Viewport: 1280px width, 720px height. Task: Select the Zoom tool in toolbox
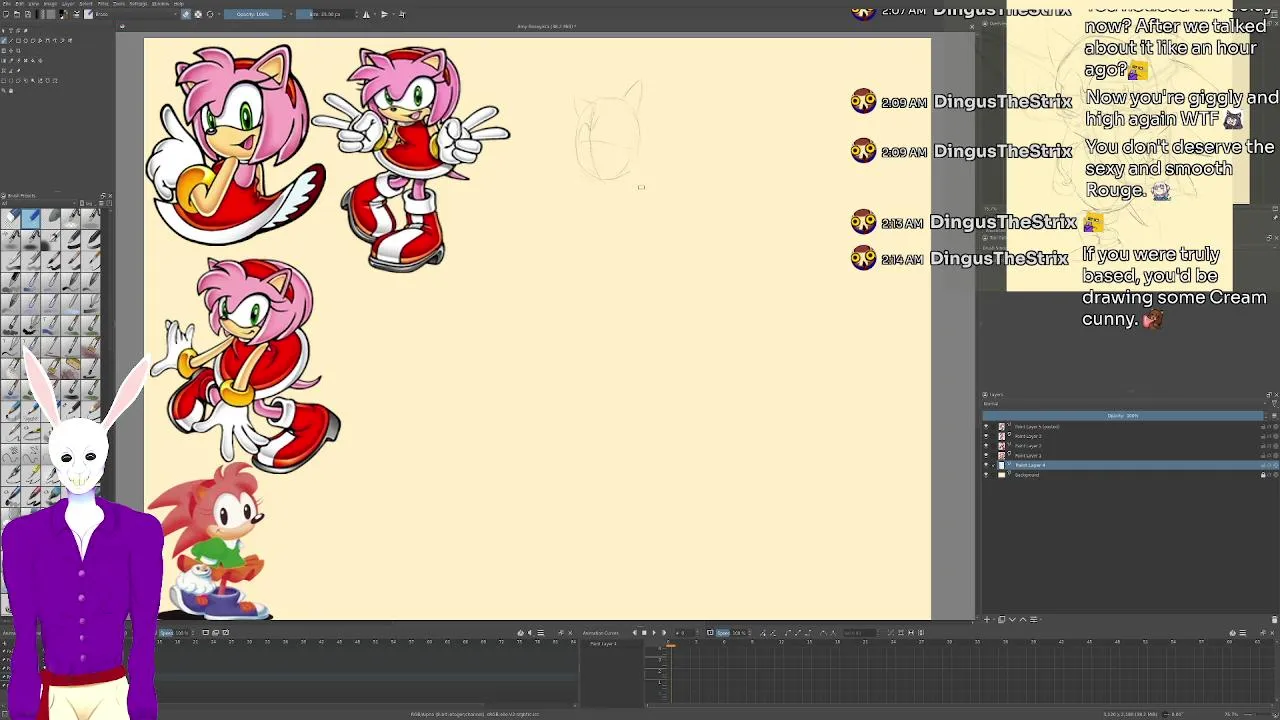pyautogui.click(x=4, y=91)
